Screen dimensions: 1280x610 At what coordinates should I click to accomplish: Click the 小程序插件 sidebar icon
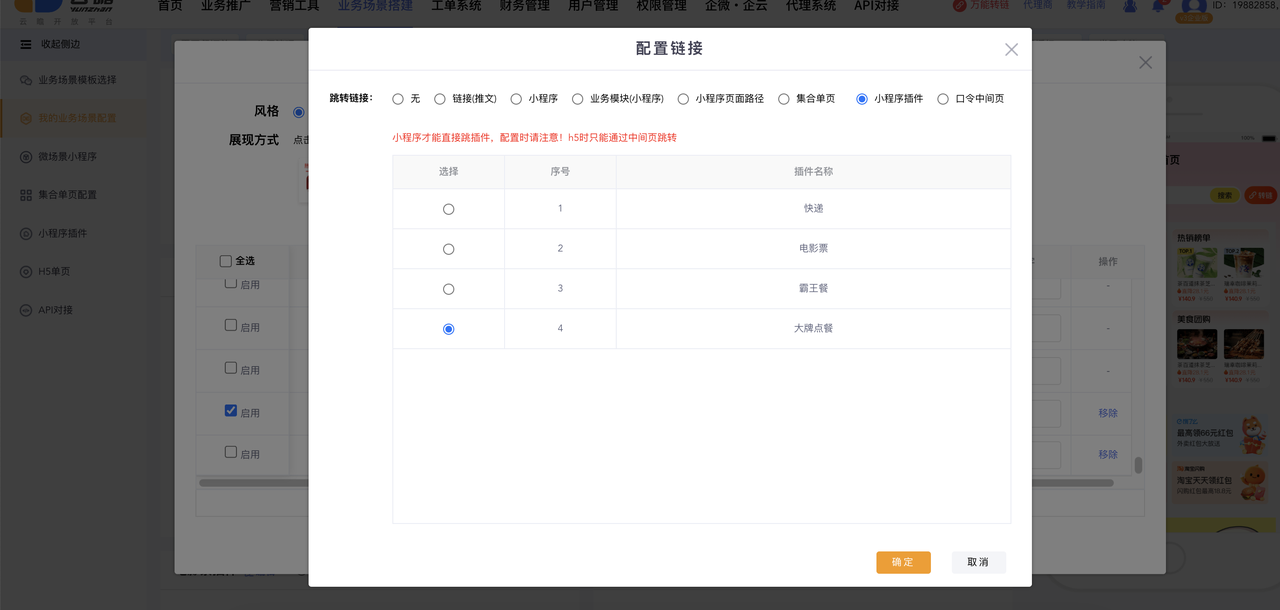[x=26, y=233]
